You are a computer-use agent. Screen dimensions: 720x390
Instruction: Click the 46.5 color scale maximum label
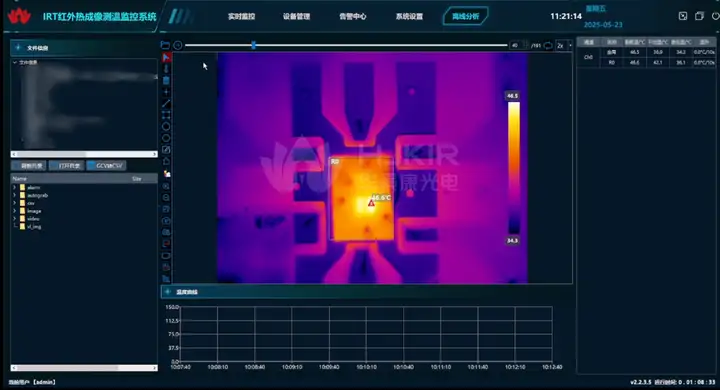[512, 96]
